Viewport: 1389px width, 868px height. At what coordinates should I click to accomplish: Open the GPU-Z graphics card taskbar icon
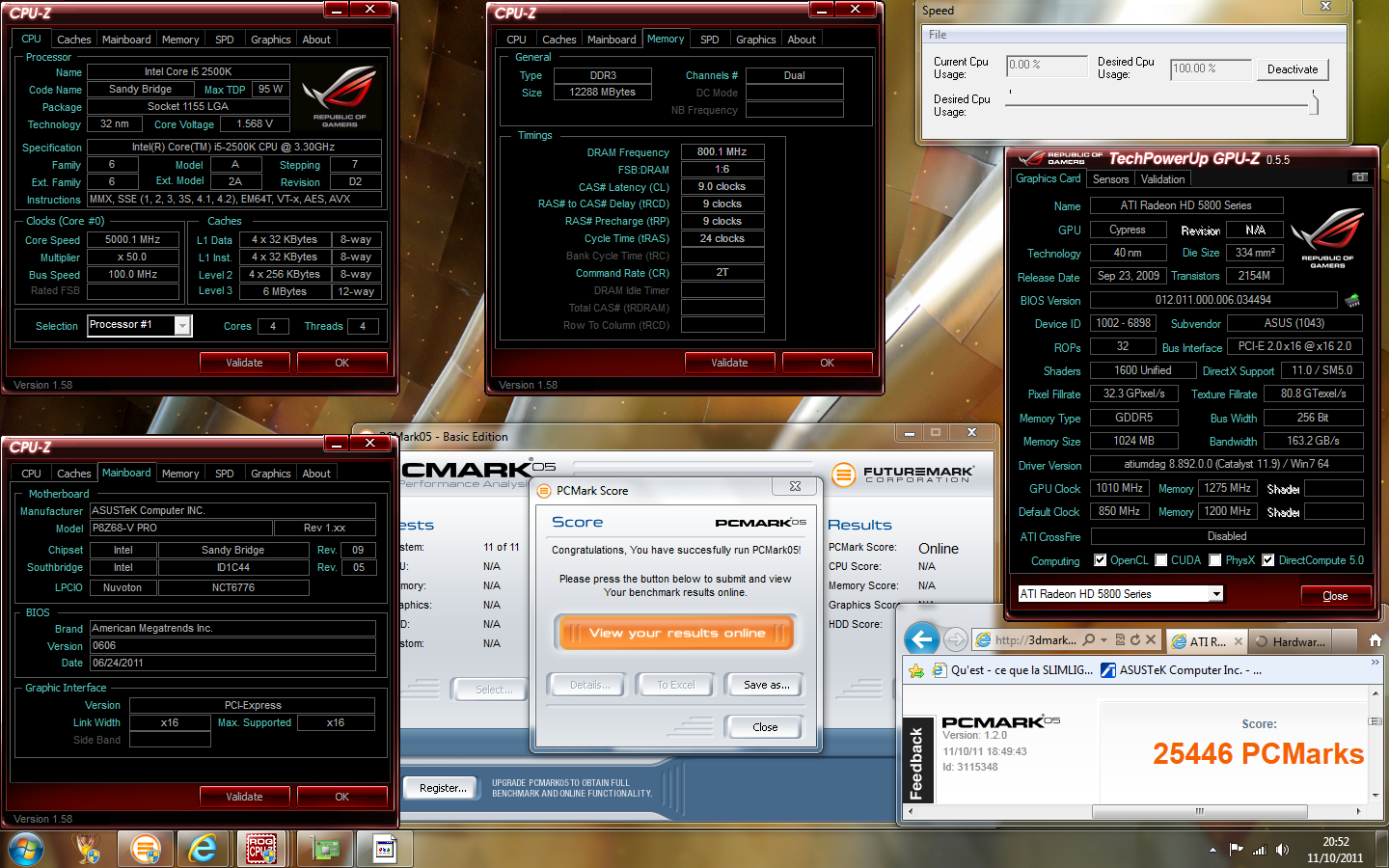coord(325,849)
